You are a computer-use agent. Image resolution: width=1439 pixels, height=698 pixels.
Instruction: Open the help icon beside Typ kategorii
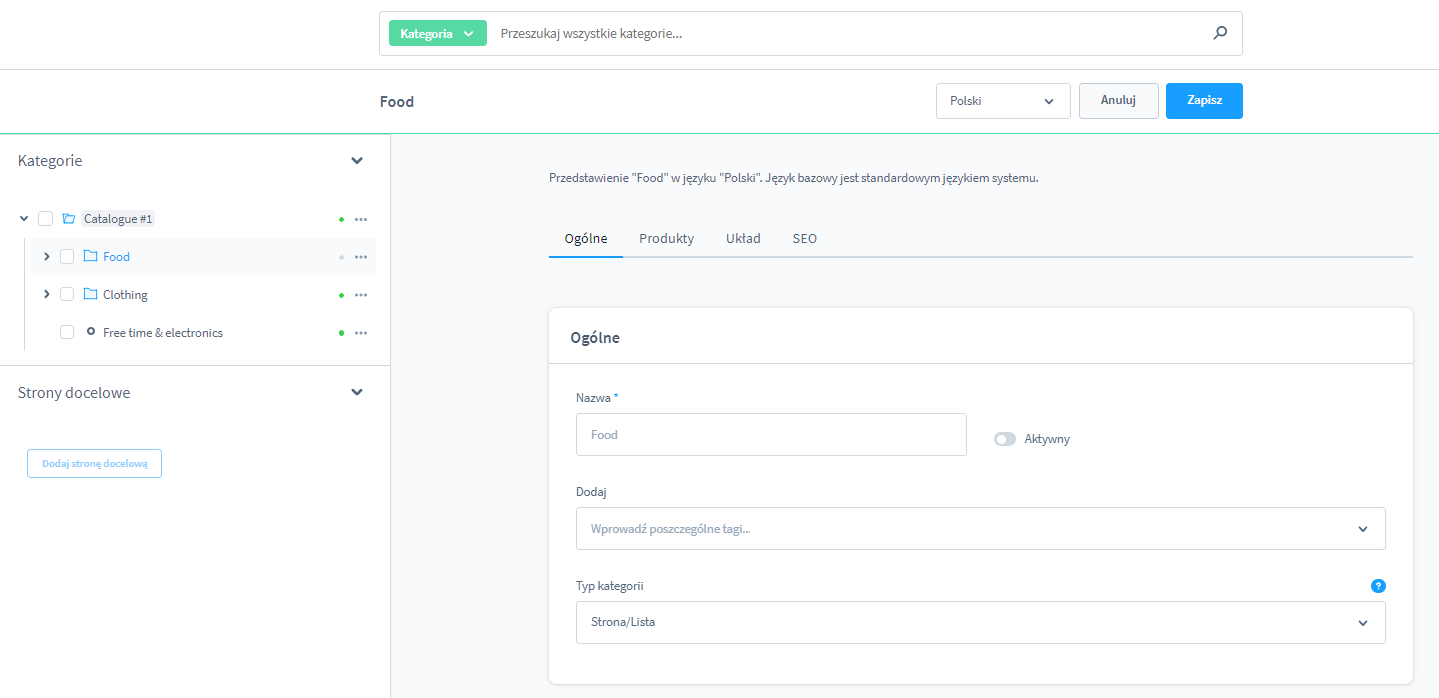coord(1378,586)
